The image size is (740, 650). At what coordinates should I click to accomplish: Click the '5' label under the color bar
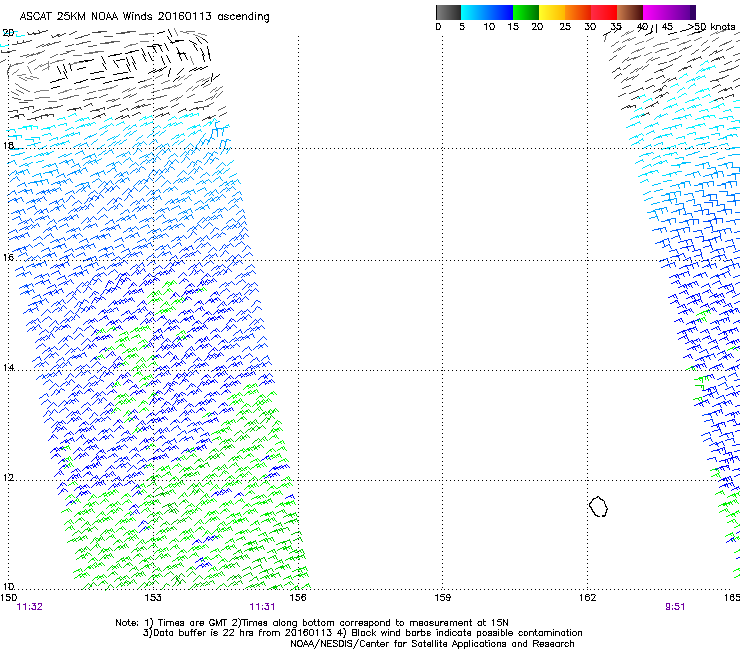point(462,27)
